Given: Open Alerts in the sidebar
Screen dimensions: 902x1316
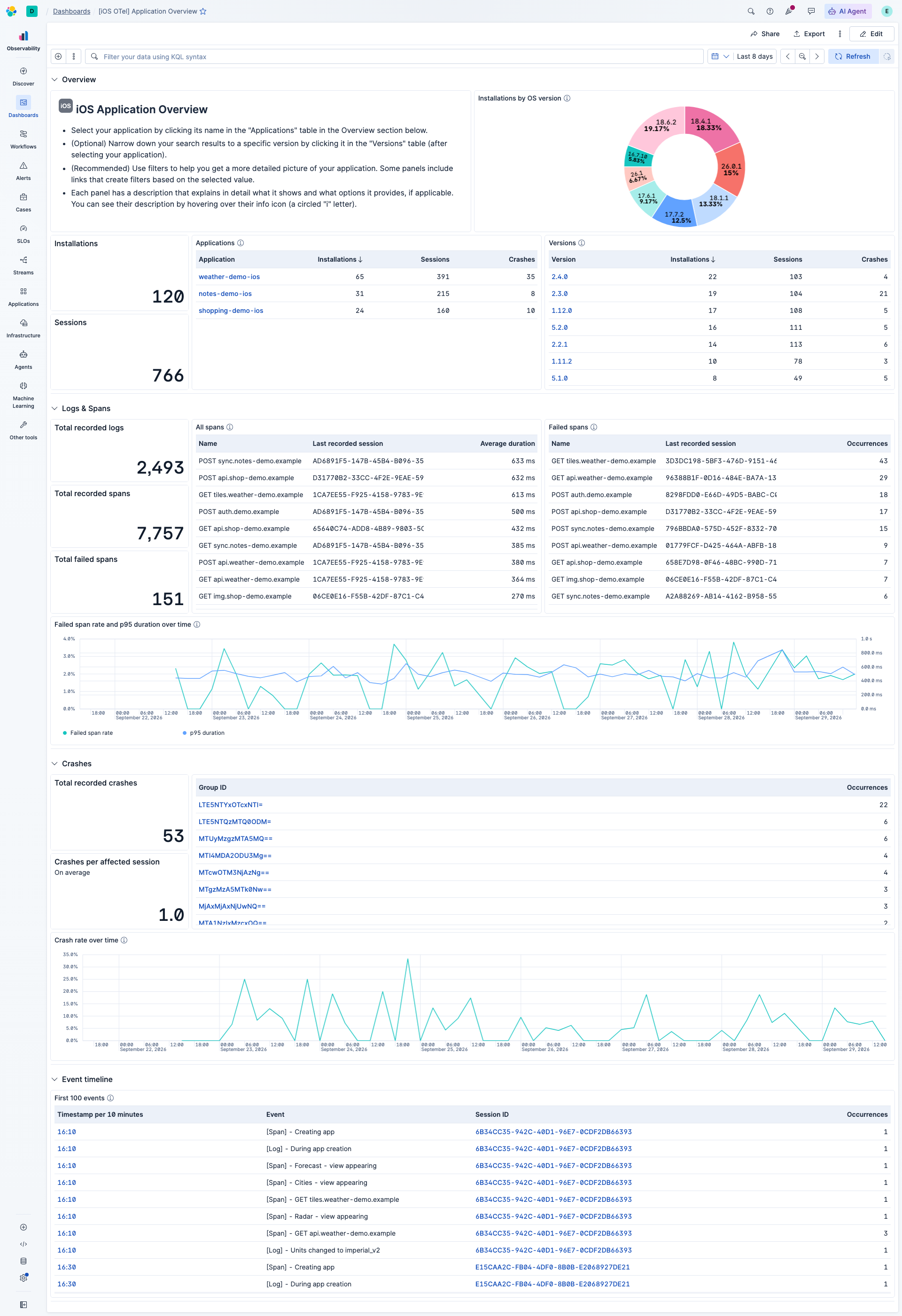Looking at the screenshot, I should point(23,171).
